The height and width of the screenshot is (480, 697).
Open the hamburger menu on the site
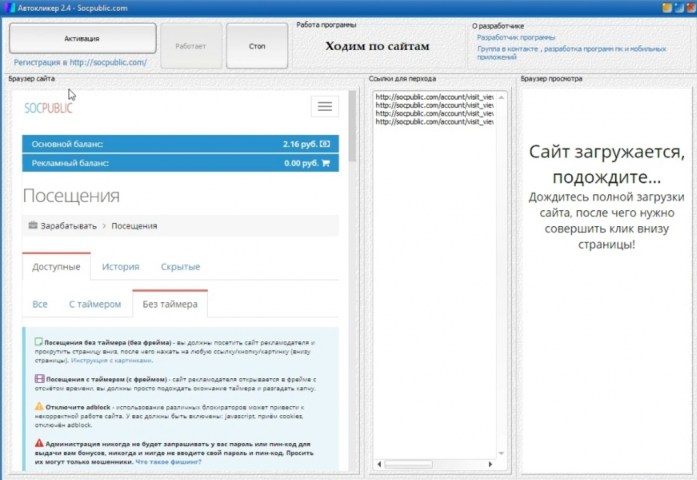[x=324, y=106]
